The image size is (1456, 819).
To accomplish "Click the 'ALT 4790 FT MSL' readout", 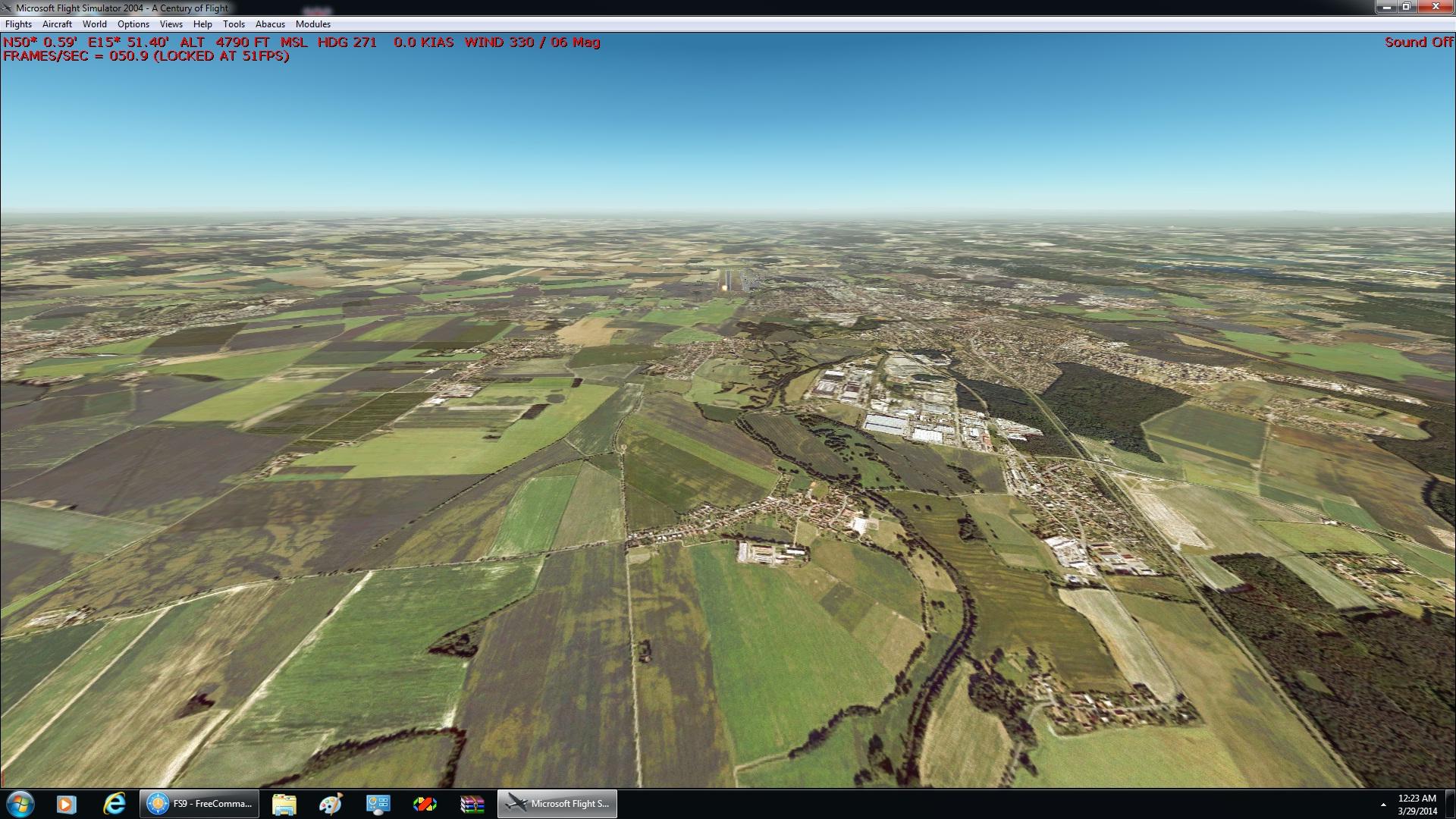I will click(x=243, y=42).
